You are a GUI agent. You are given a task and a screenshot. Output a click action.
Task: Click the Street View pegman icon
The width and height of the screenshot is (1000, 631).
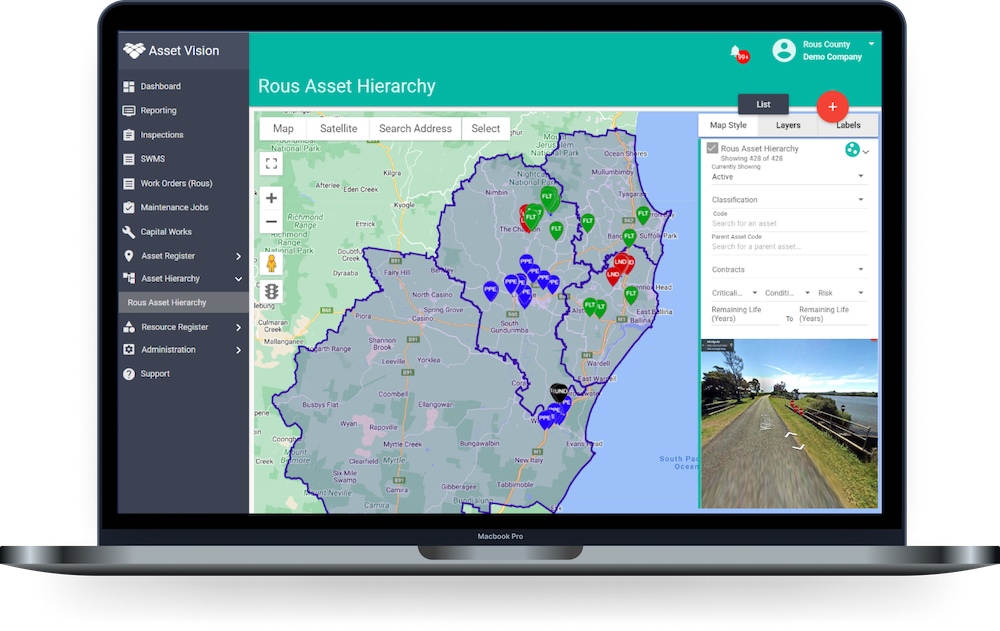271,263
